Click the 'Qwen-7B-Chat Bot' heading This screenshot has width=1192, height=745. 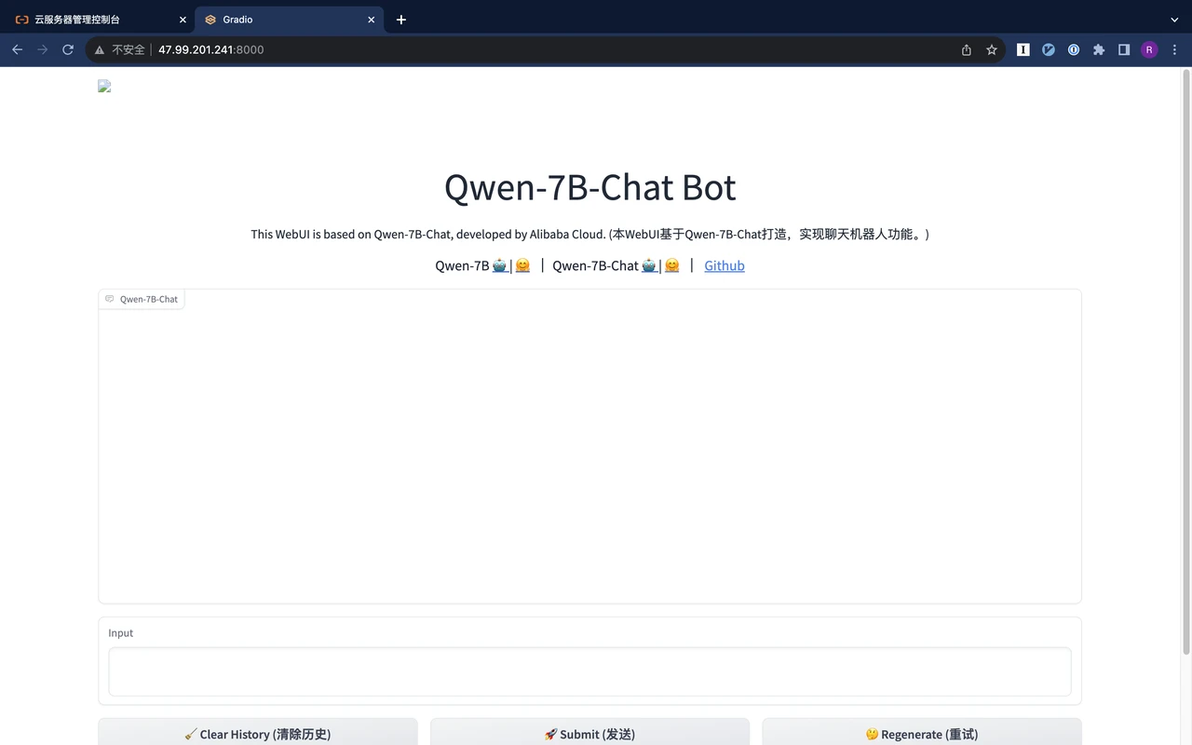pos(590,187)
